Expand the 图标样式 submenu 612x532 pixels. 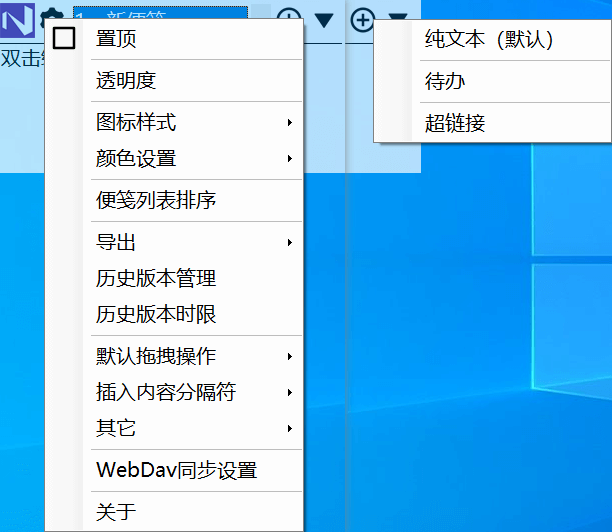174,122
